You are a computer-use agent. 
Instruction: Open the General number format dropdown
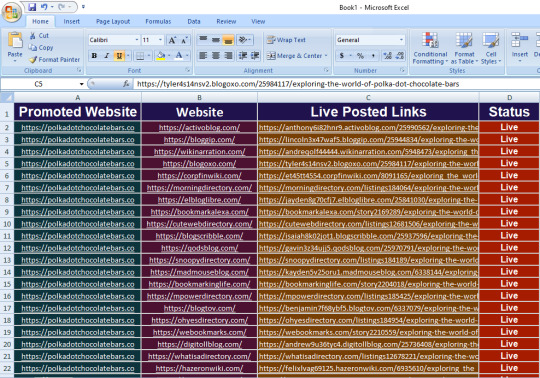coord(401,40)
